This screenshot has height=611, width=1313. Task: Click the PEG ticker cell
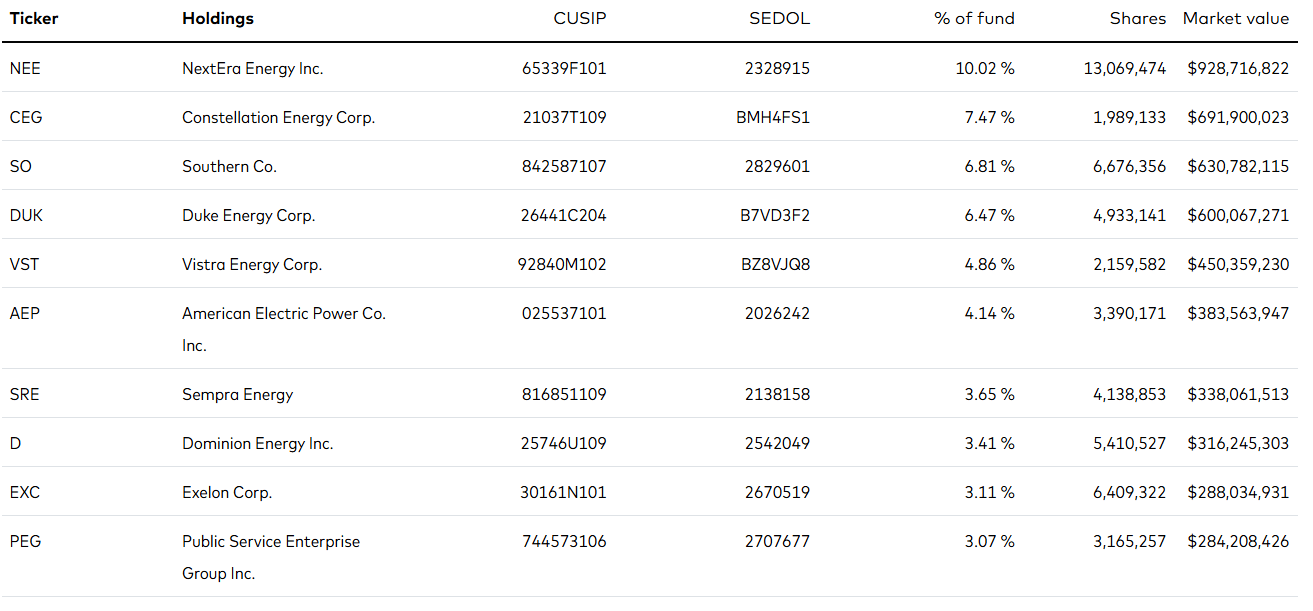25,541
